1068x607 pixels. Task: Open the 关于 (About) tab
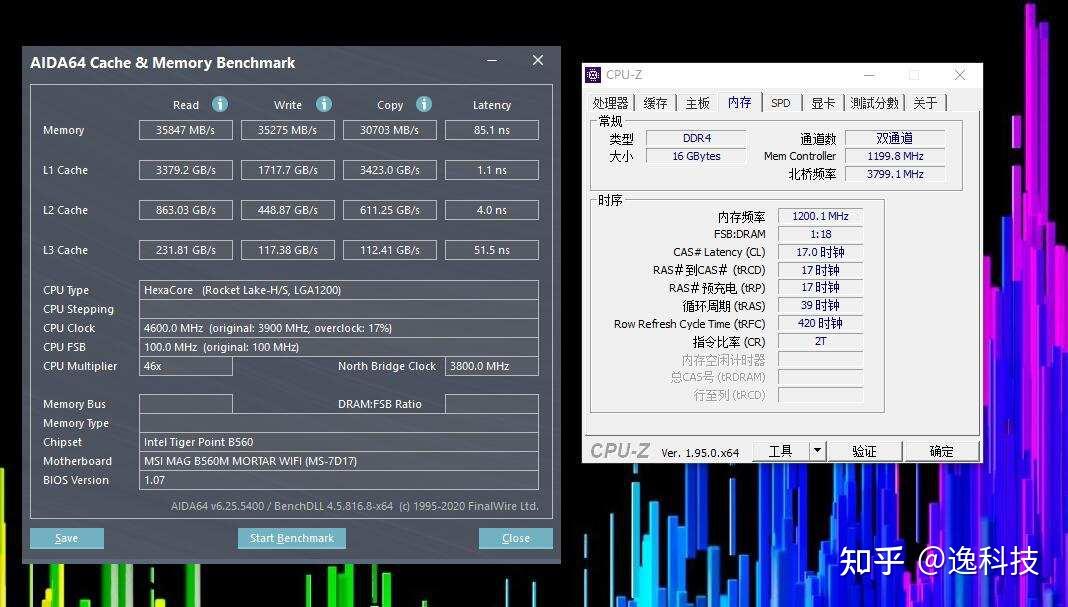[x=926, y=101]
